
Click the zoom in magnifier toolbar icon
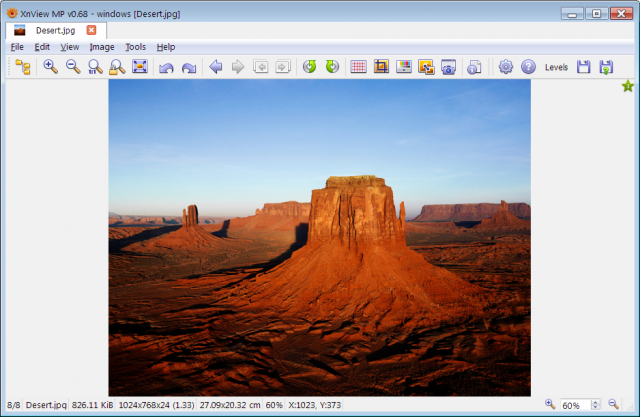51,67
